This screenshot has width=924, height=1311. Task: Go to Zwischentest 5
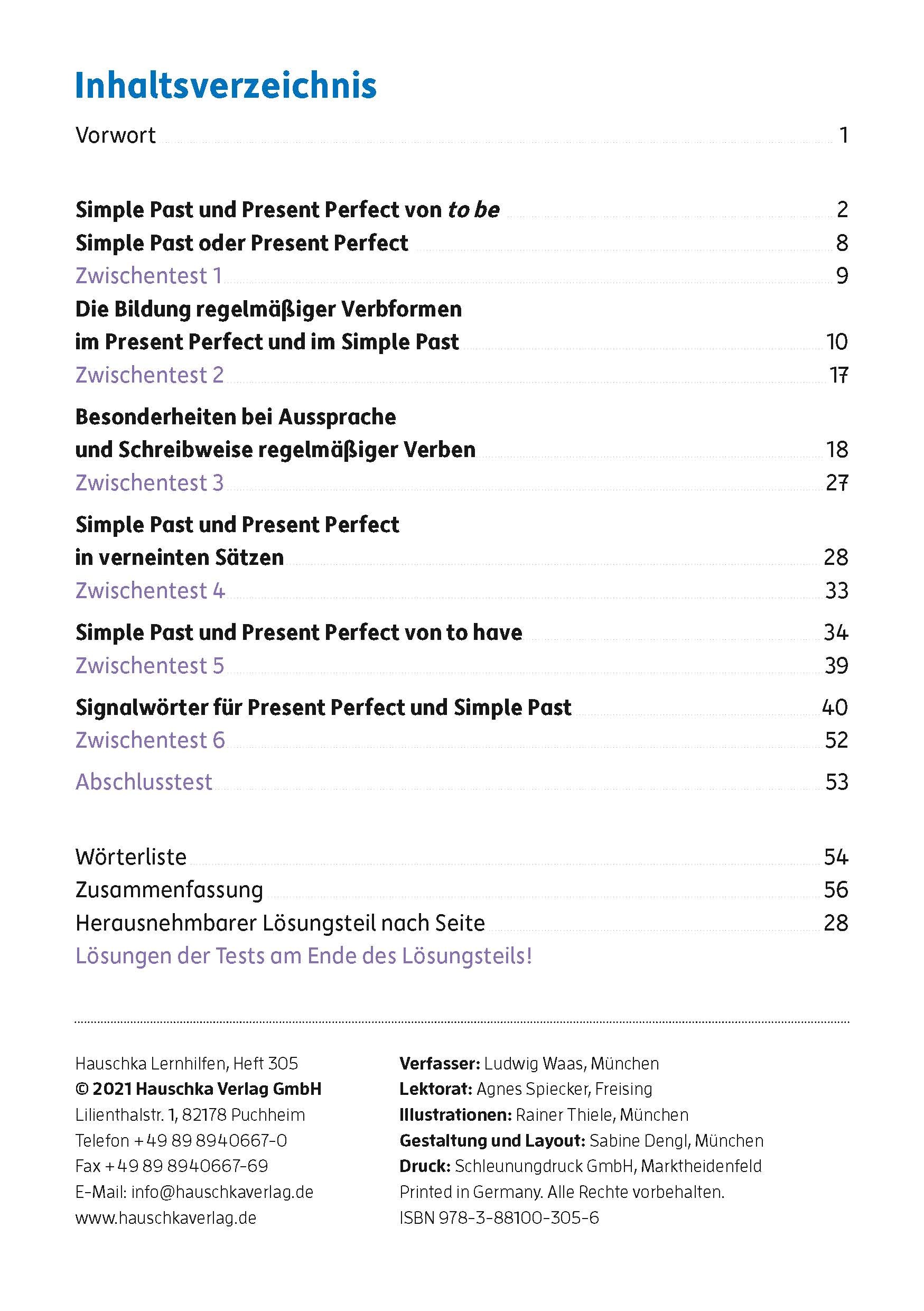pos(150,666)
